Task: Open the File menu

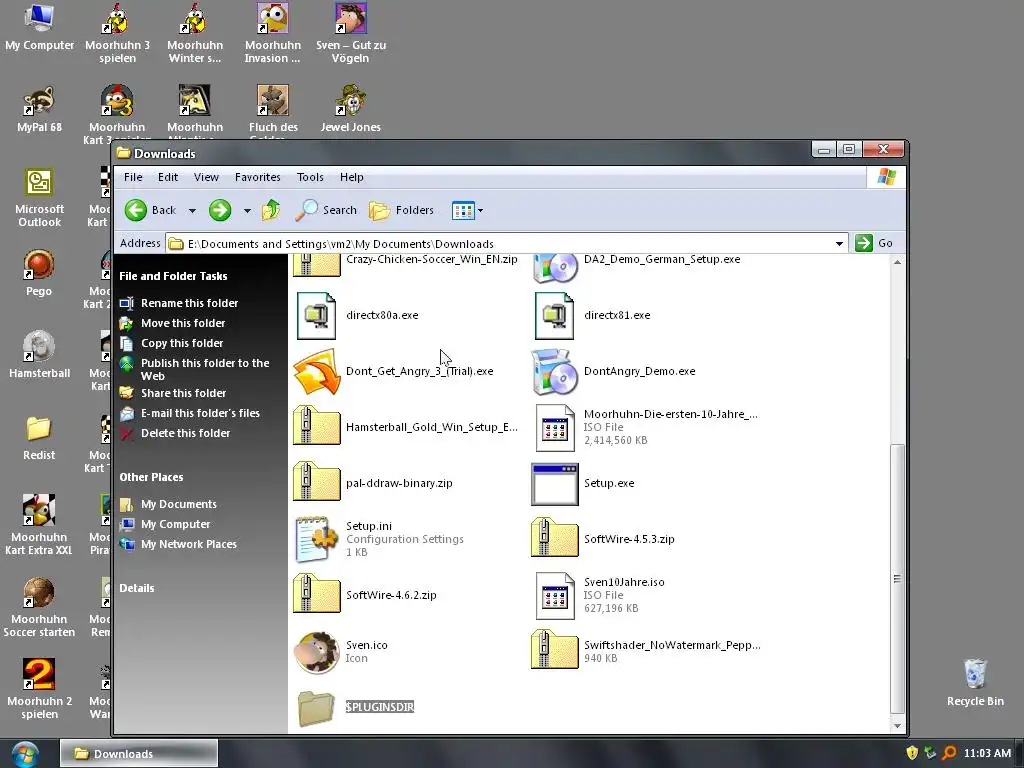Action: coord(133,177)
